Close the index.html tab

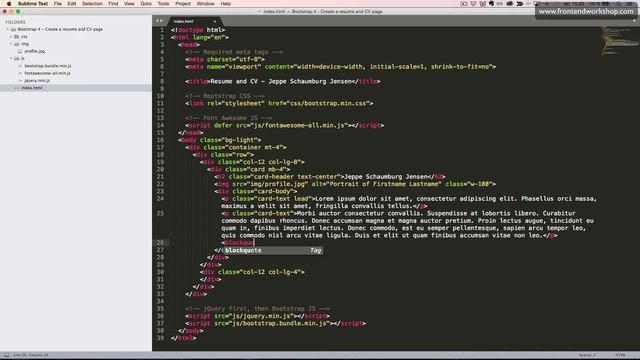215,21
